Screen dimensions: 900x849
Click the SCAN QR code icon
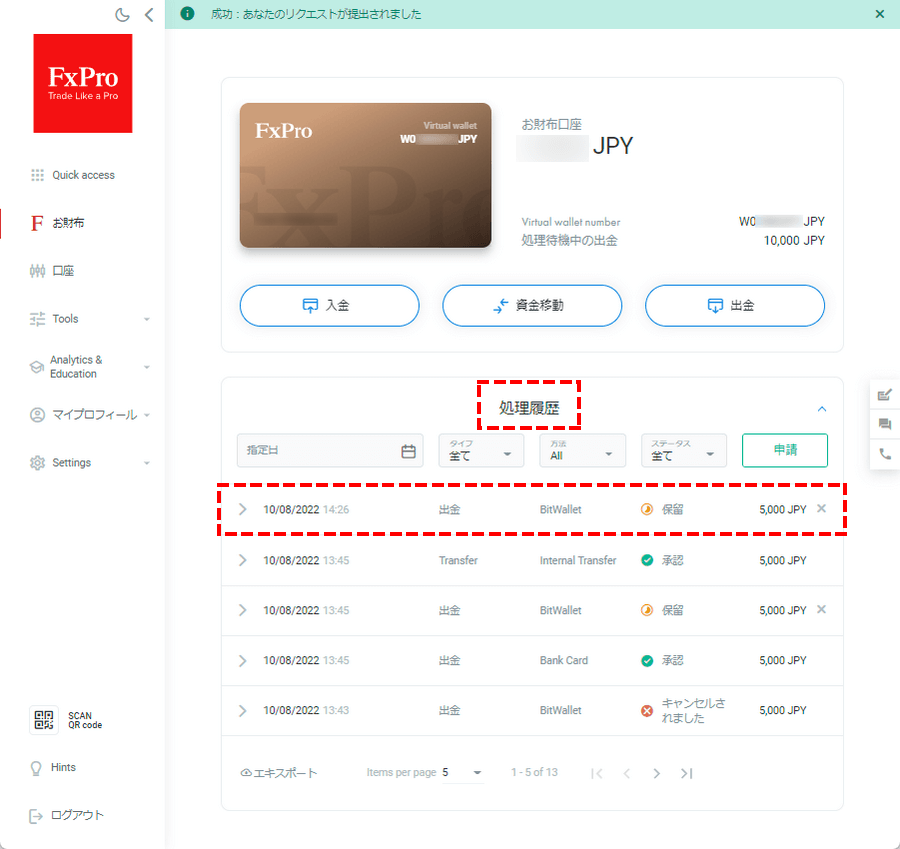(x=44, y=720)
